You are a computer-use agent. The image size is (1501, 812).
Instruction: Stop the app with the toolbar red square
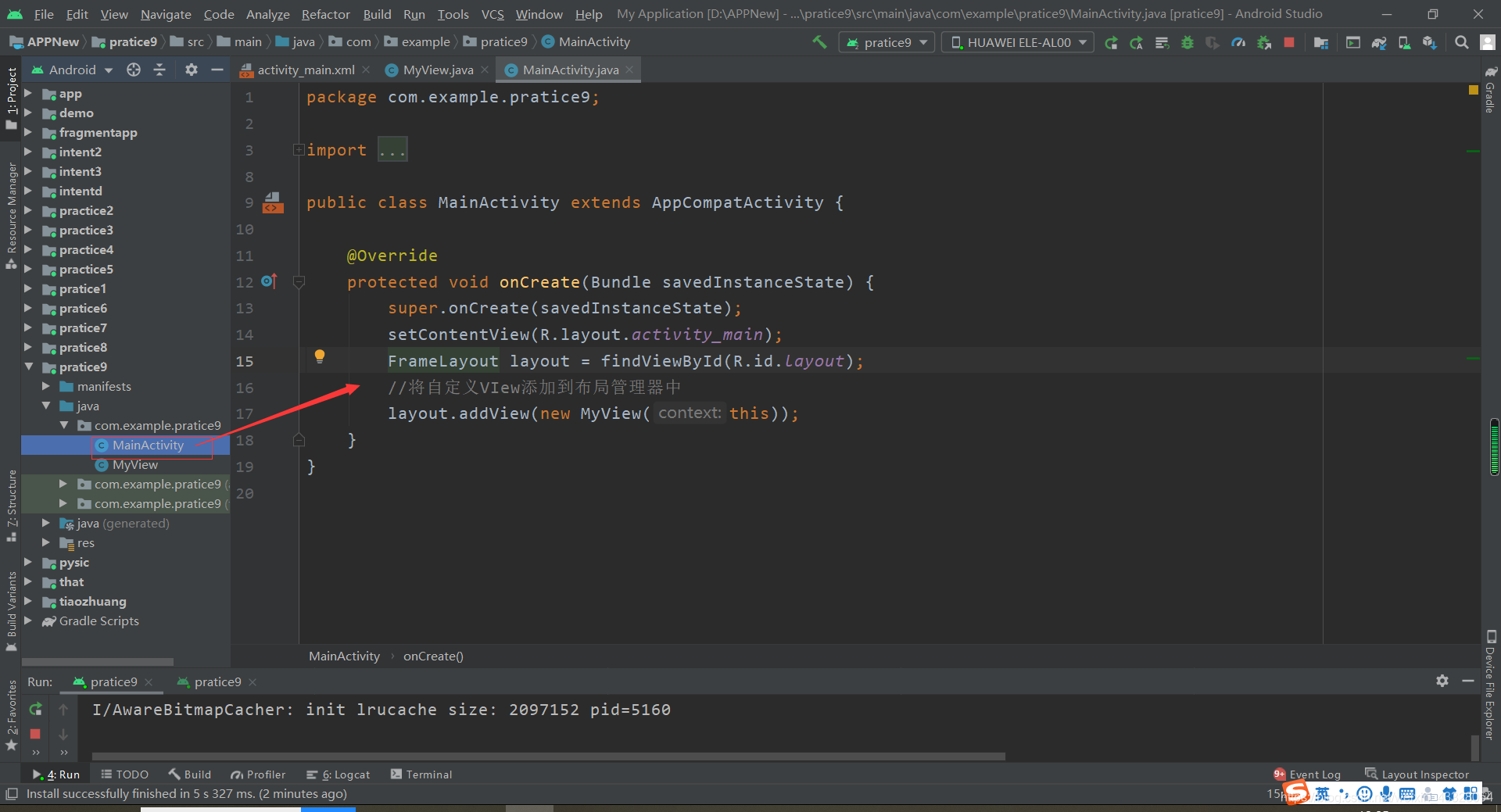click(x=1289, y=42)
